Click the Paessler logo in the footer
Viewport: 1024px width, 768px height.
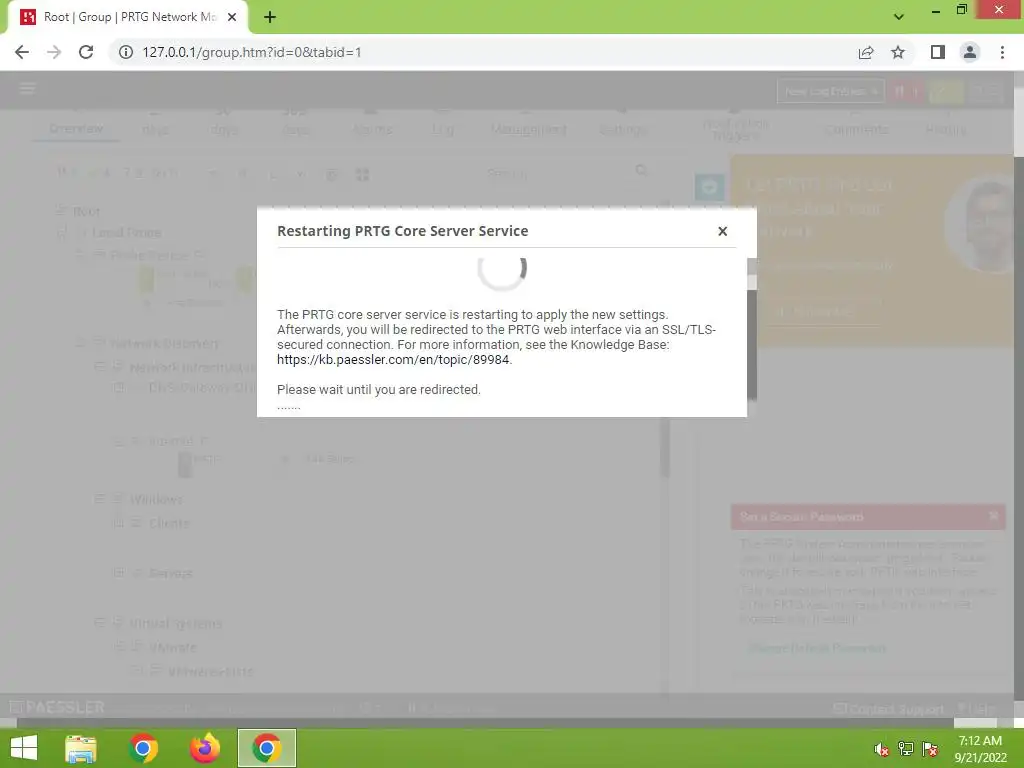[57, 707]
